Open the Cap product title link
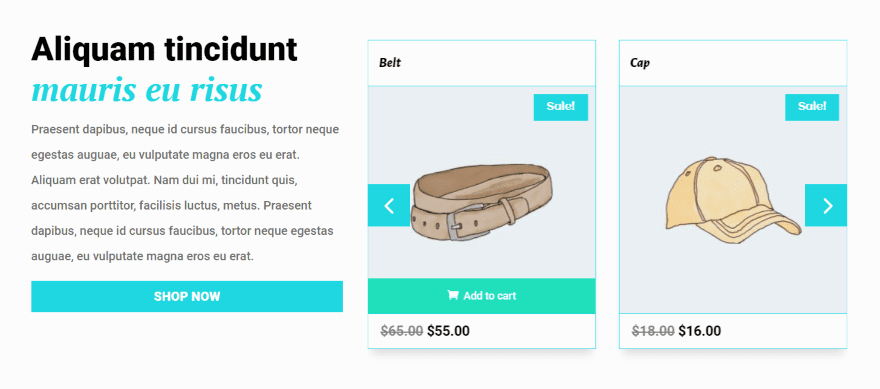The width and height of the screenshot is (880, 389). click(x=640, y=63)
